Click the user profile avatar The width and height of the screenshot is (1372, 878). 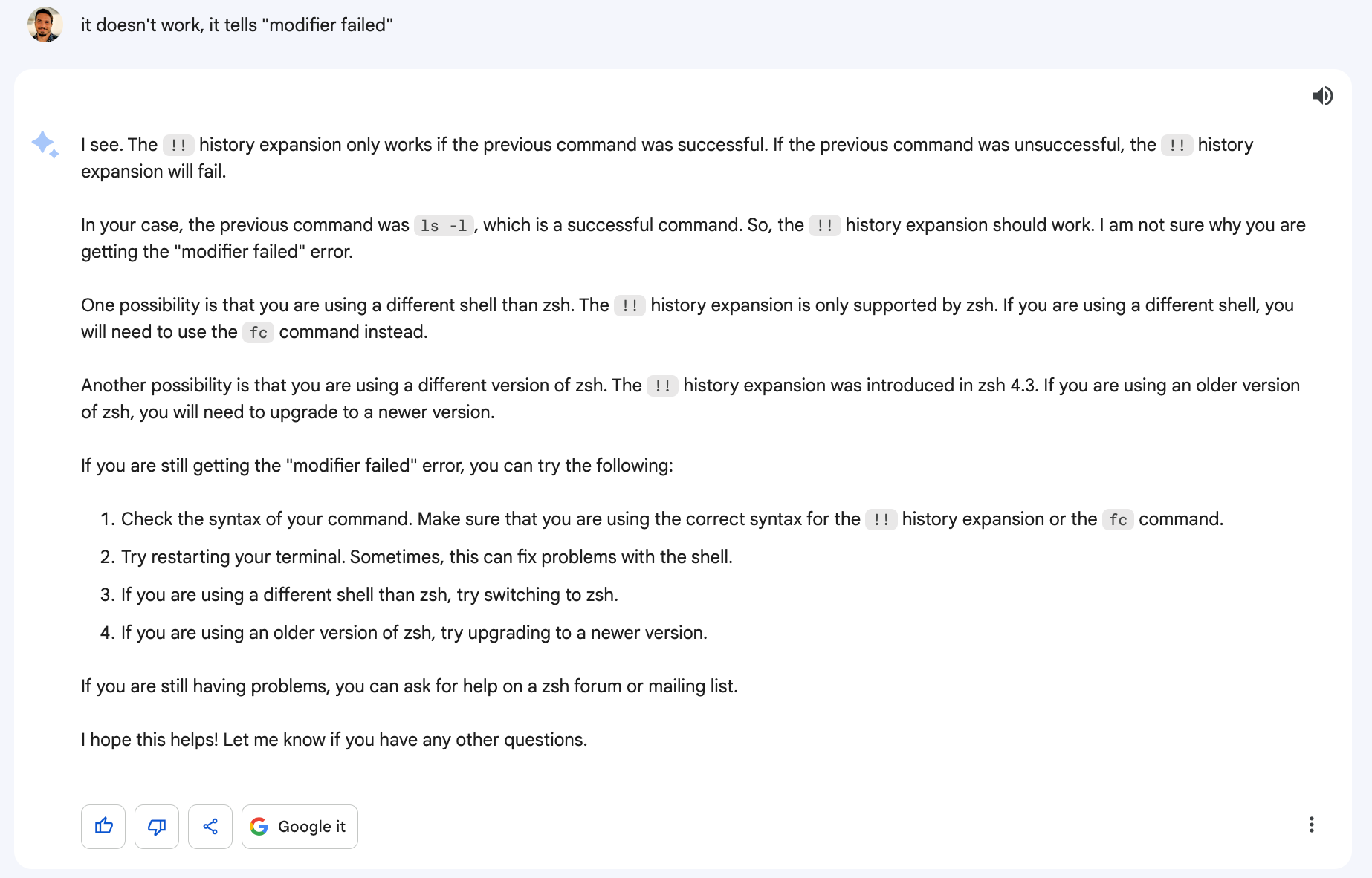[45, 25]
